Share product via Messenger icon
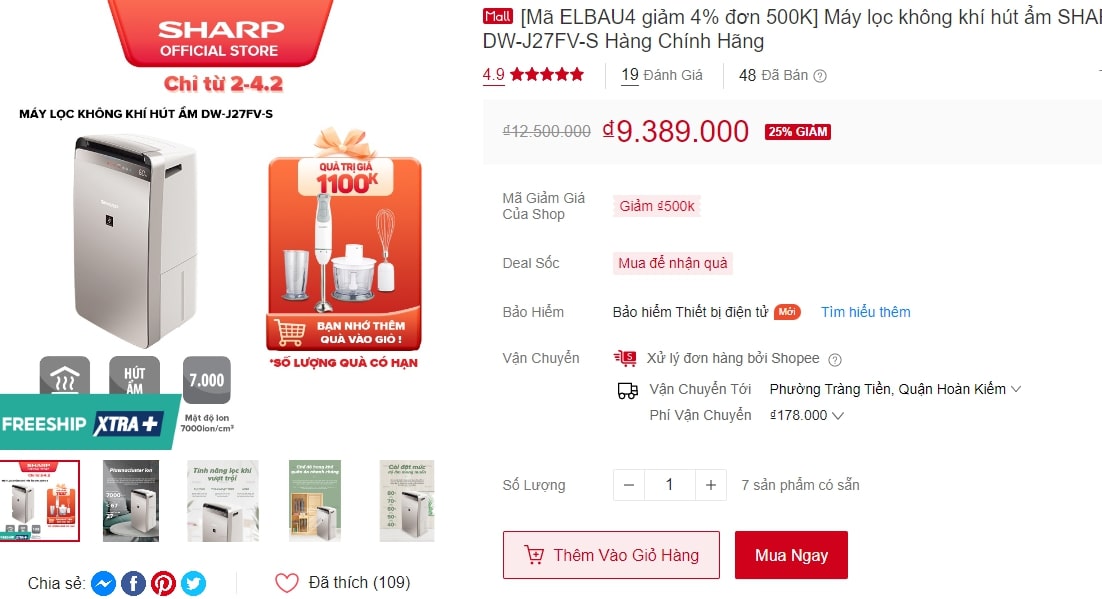The image size is (1102, 599). click(103, 584)
